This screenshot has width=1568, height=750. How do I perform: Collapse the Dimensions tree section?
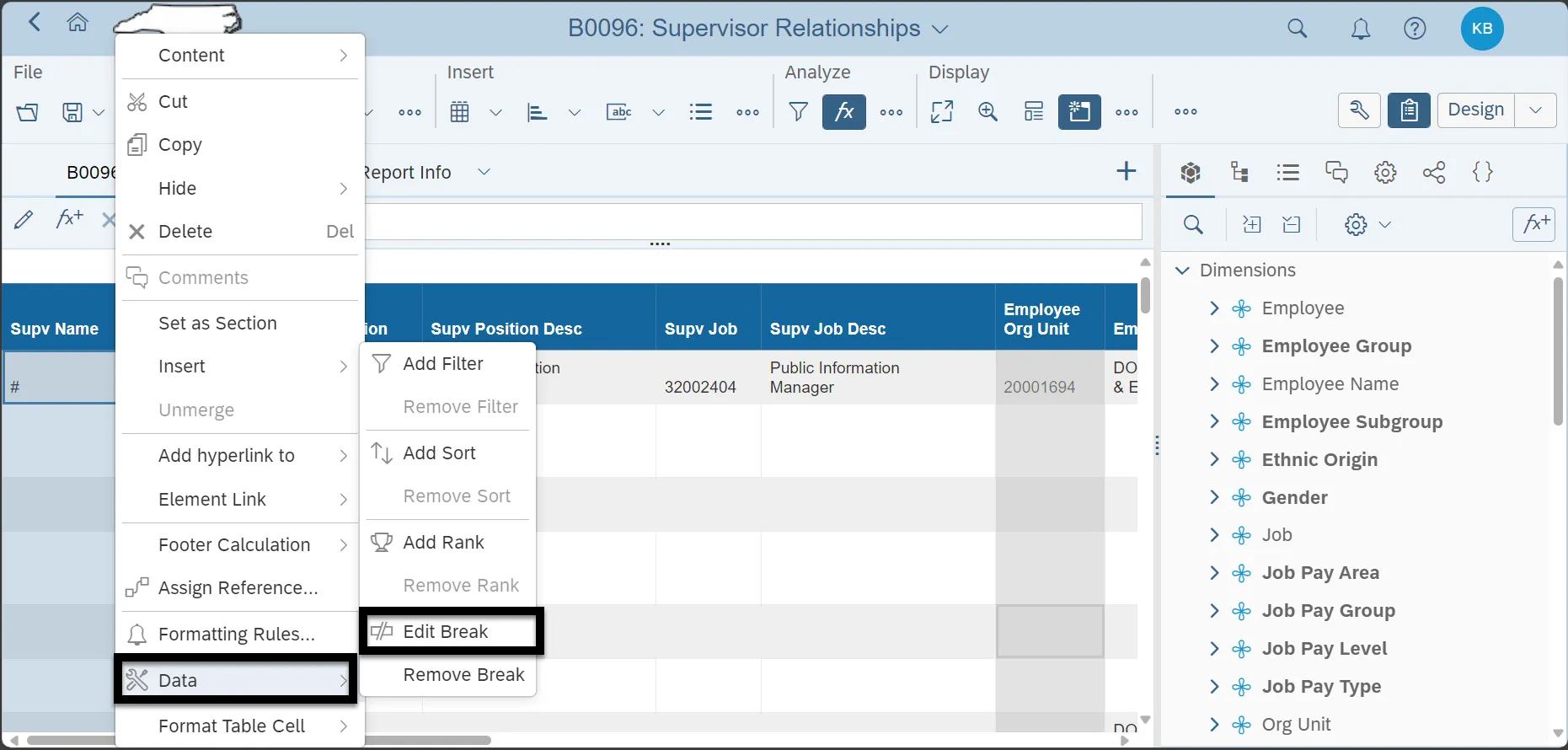[x=1182, y=271]
